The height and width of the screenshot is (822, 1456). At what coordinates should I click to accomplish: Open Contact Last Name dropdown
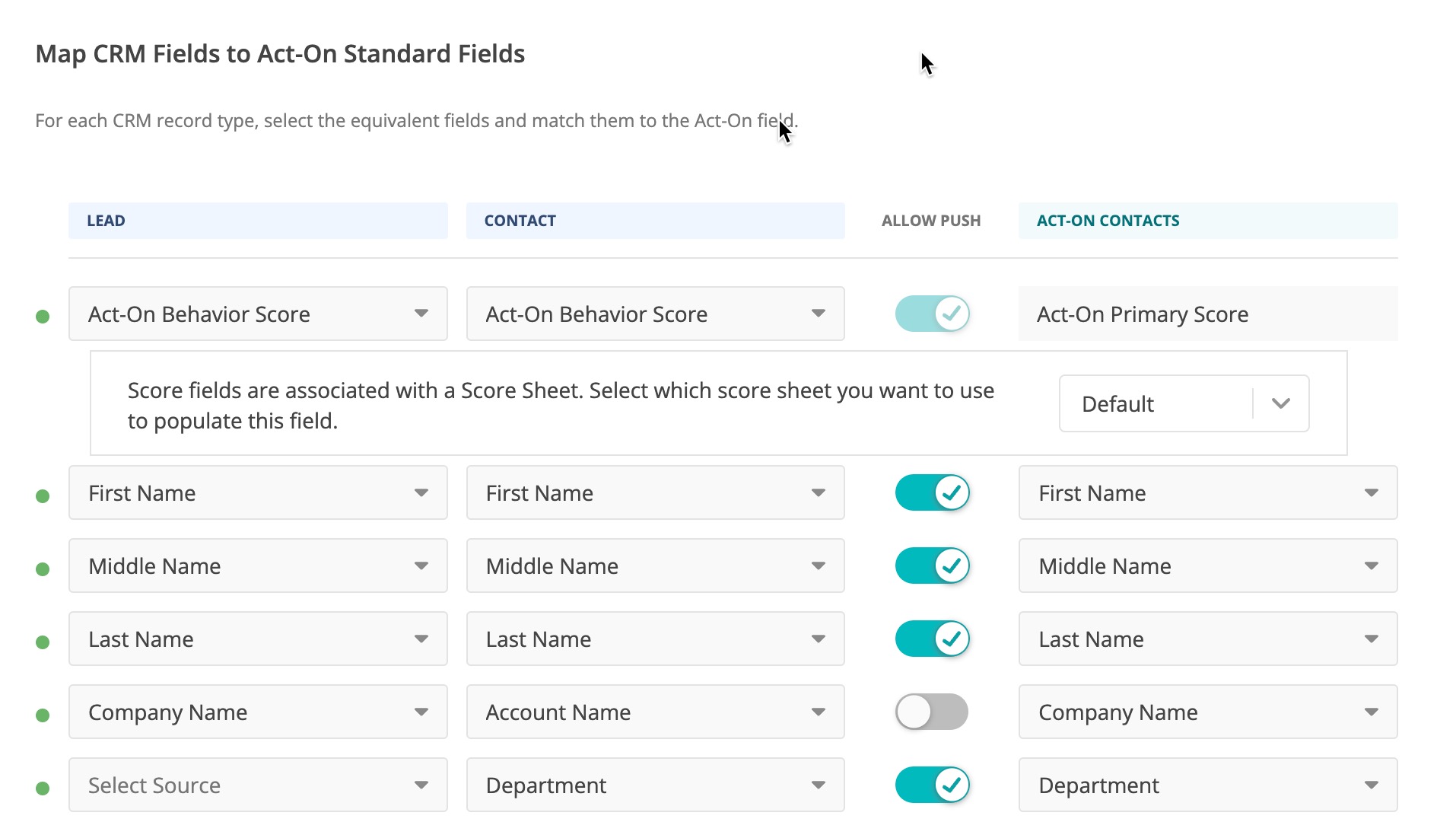click(x=655, y=639)
